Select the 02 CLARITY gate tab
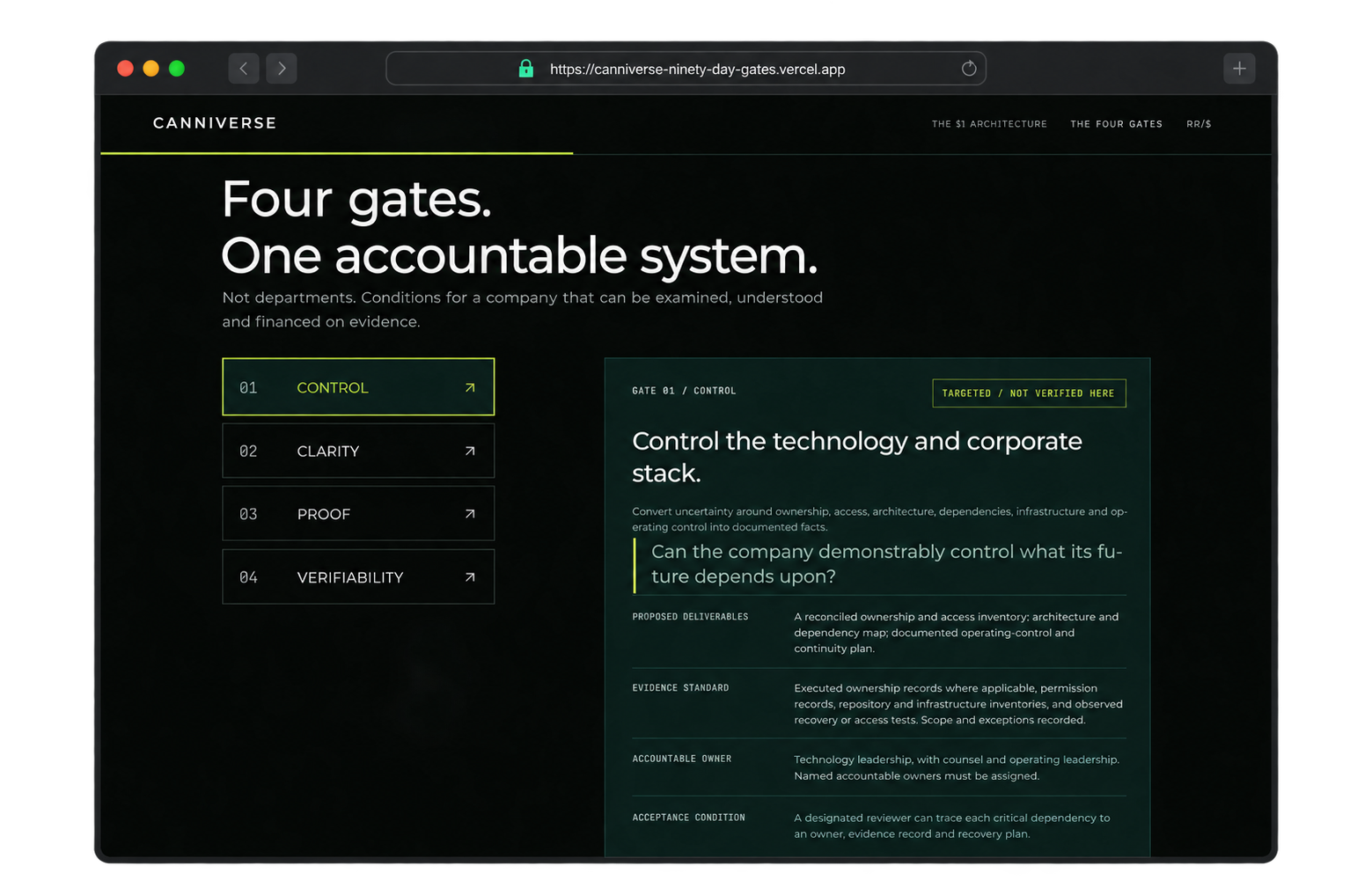Image resolution: width=1372 pixels, height=888 pixels. [x=358, y=451]
